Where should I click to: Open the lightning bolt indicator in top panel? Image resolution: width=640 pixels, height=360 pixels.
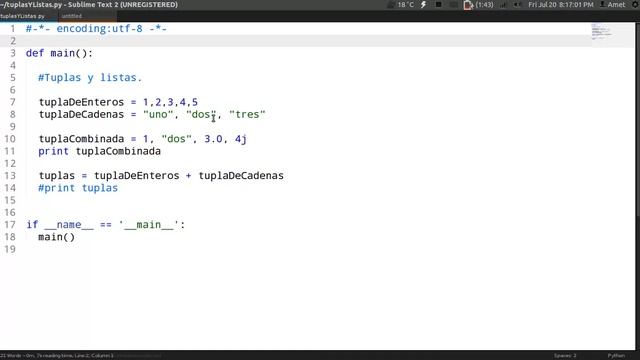point(424,4)
